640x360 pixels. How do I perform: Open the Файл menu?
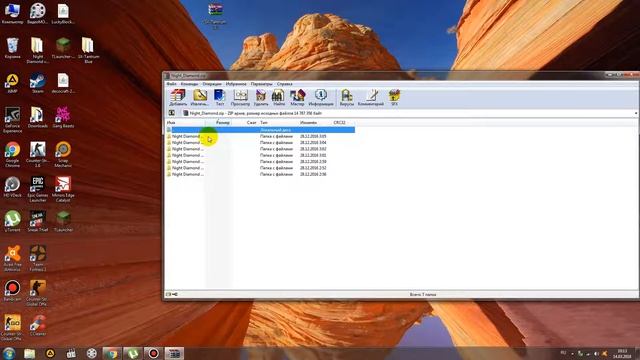pos(171,84)
